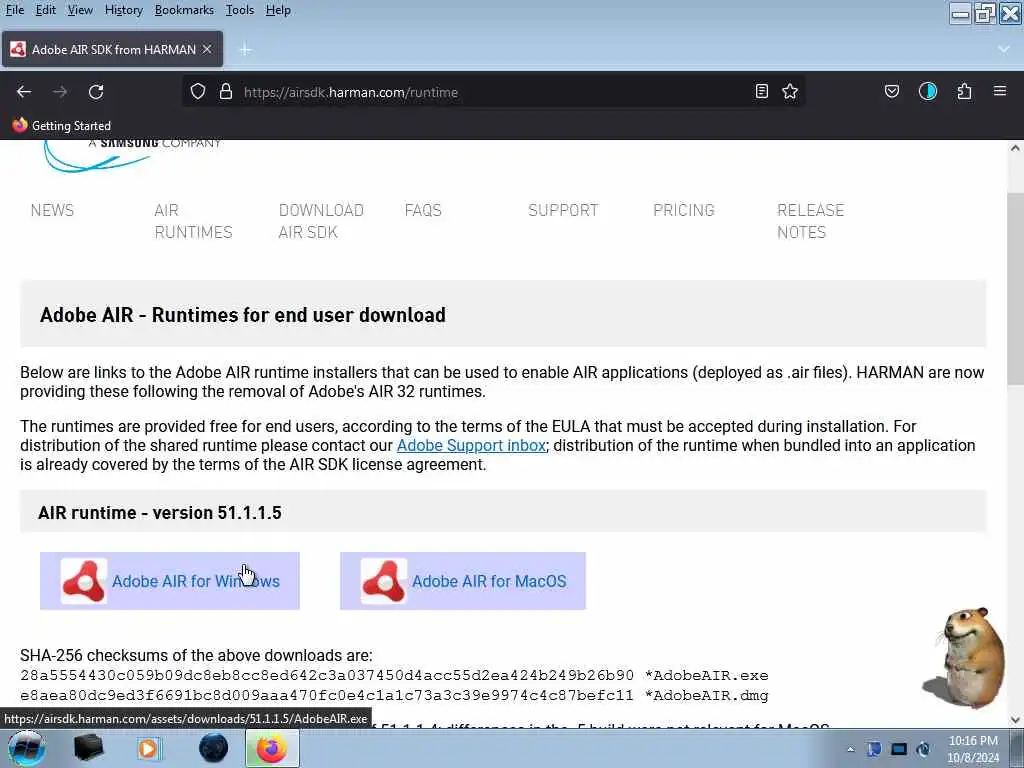Open the Bookmarks menu

[x=184, y=10]
